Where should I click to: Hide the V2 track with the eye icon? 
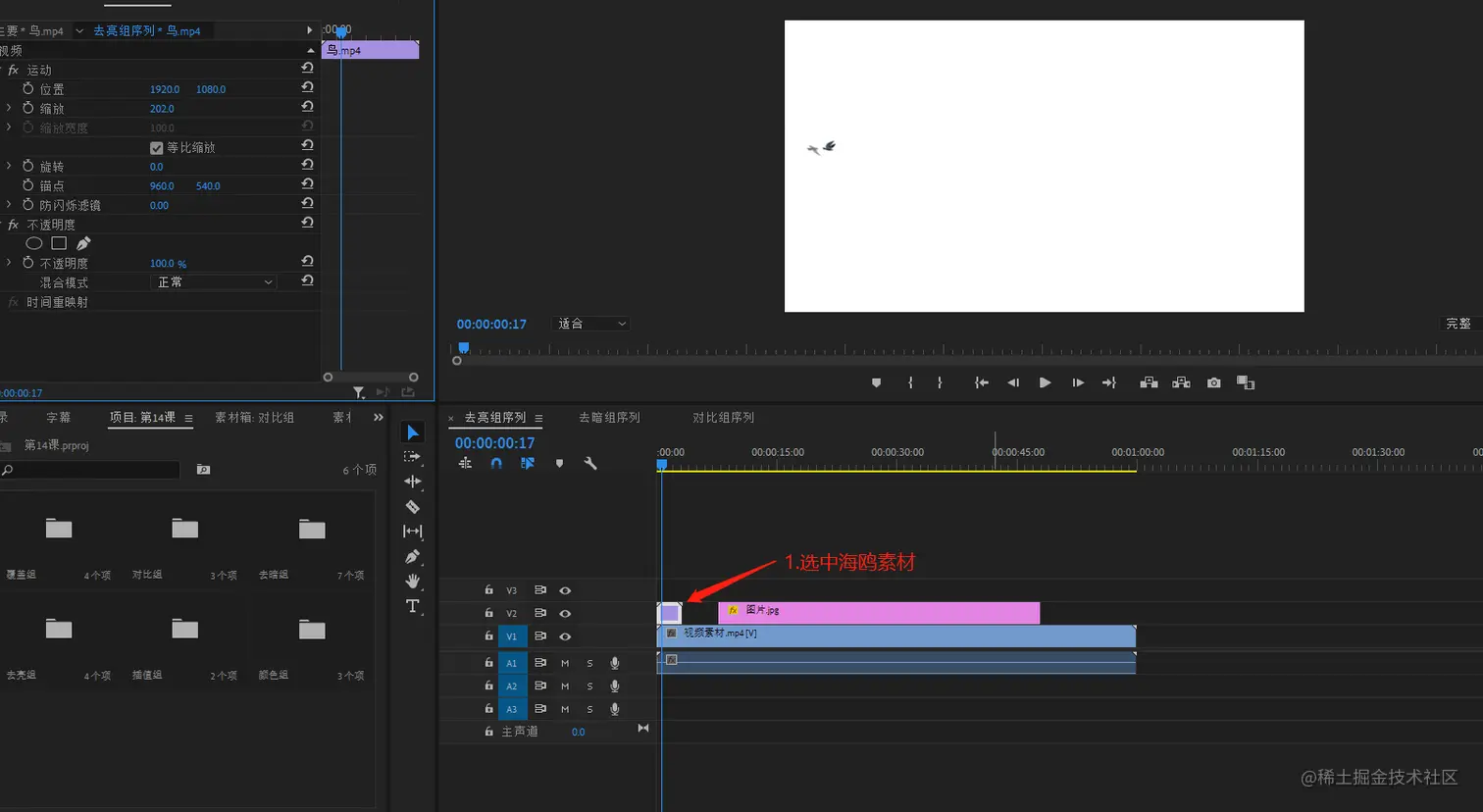pos(565,614)
